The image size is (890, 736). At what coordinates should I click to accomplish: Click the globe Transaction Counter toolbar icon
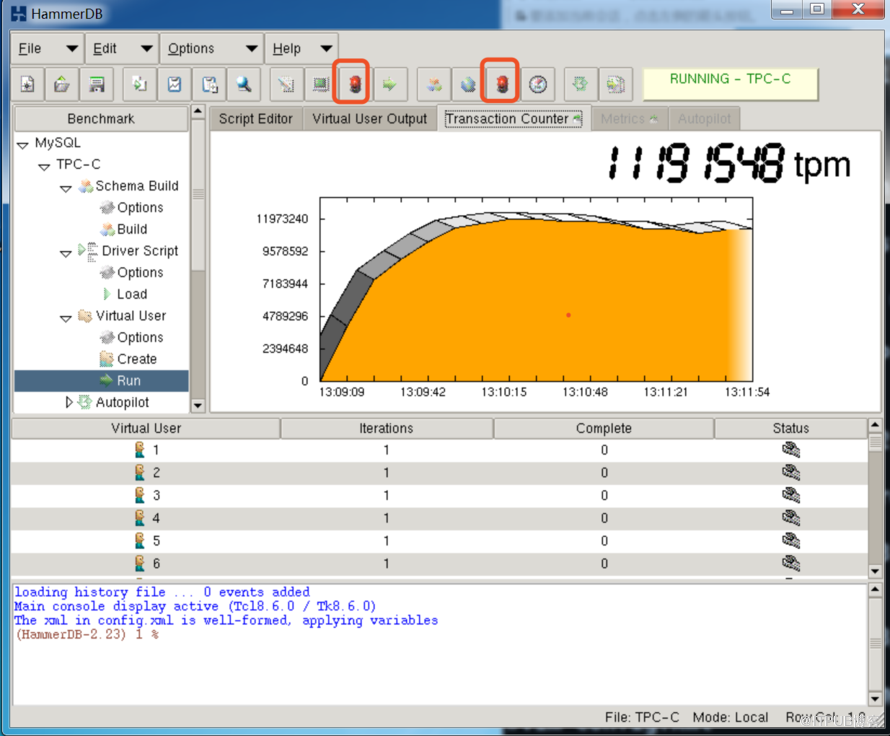point(468,85)
